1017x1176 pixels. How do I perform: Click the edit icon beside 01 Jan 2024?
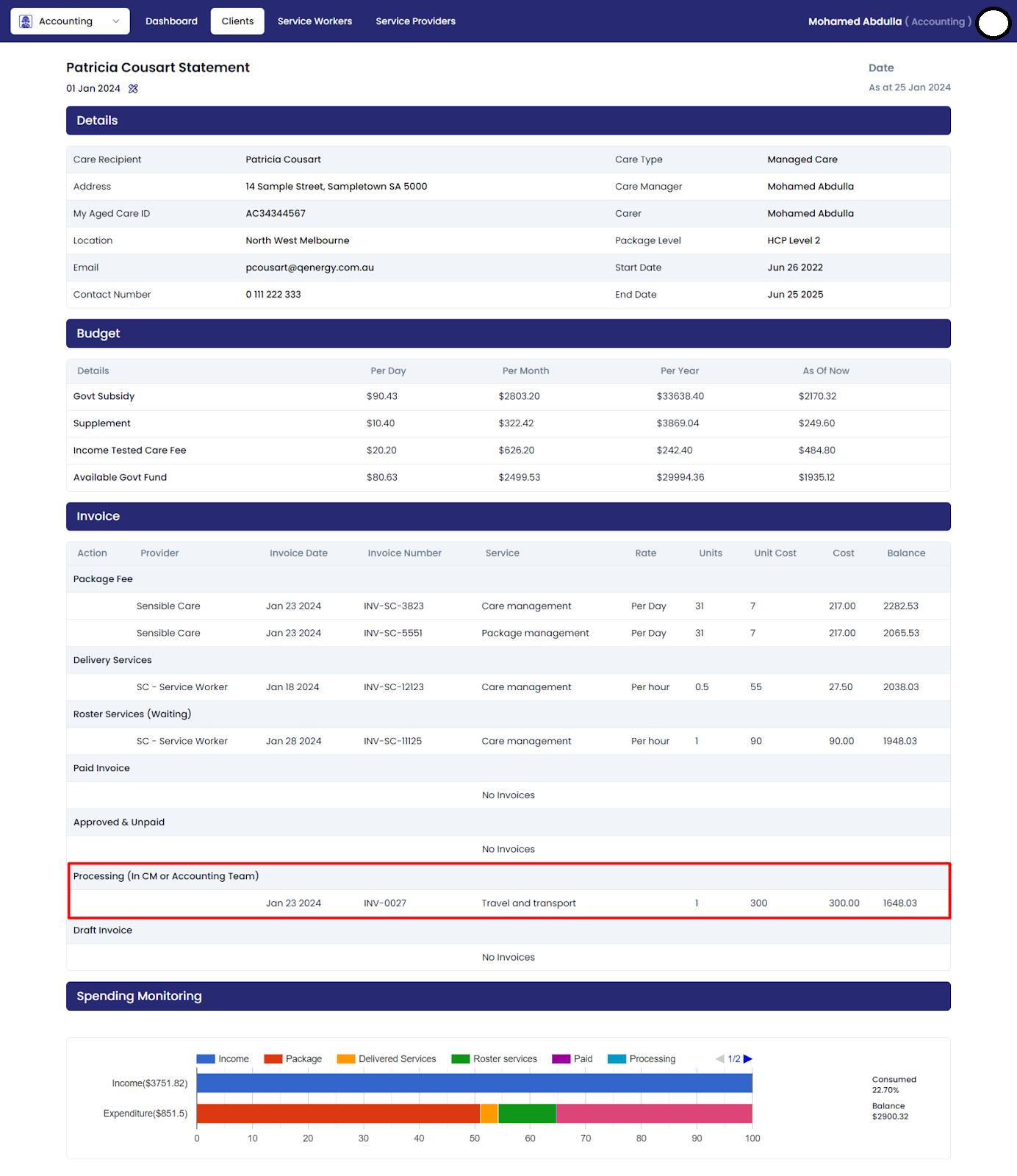[x=133, y=89]
